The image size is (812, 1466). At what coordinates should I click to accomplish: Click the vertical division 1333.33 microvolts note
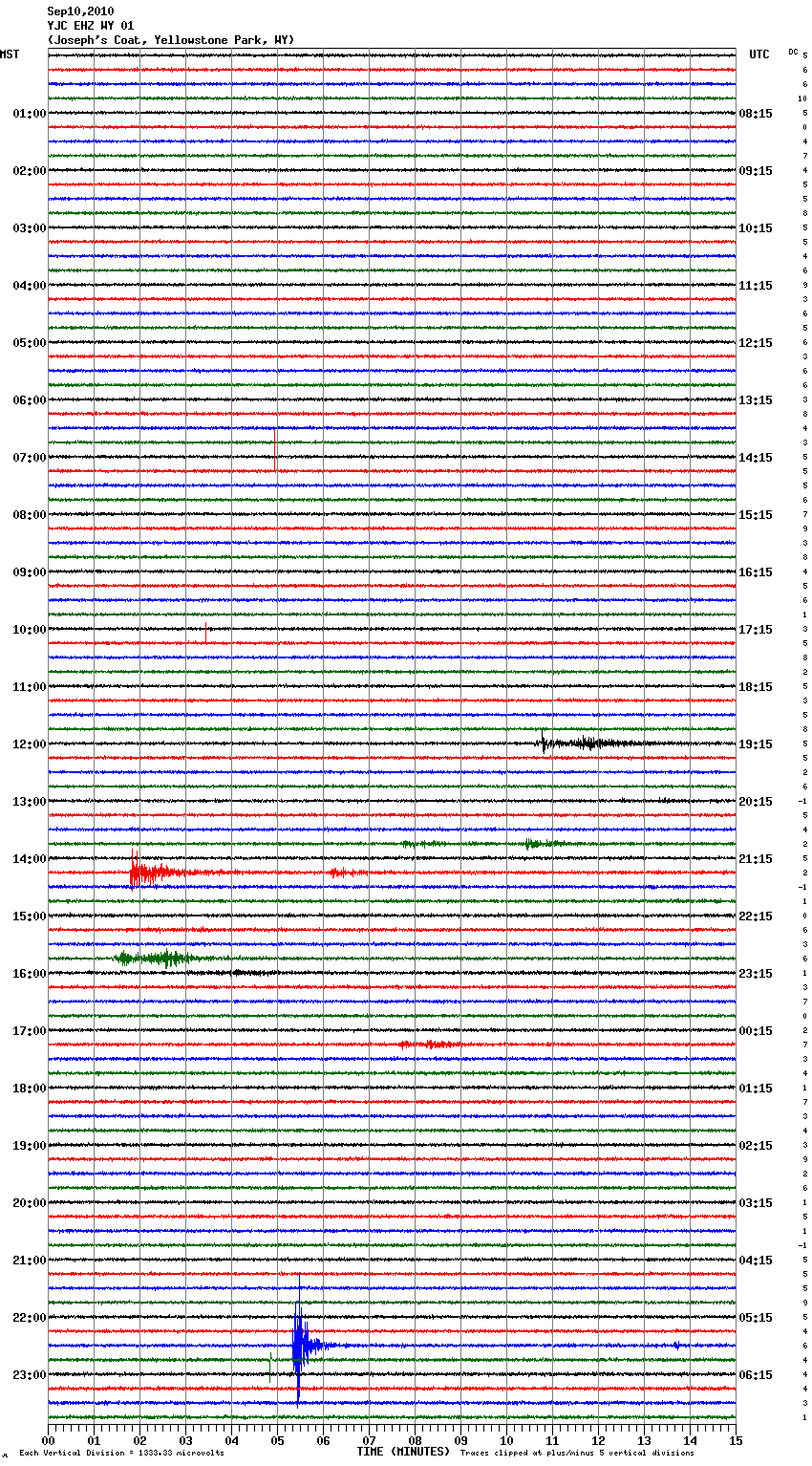click(x=121, y=1454)
